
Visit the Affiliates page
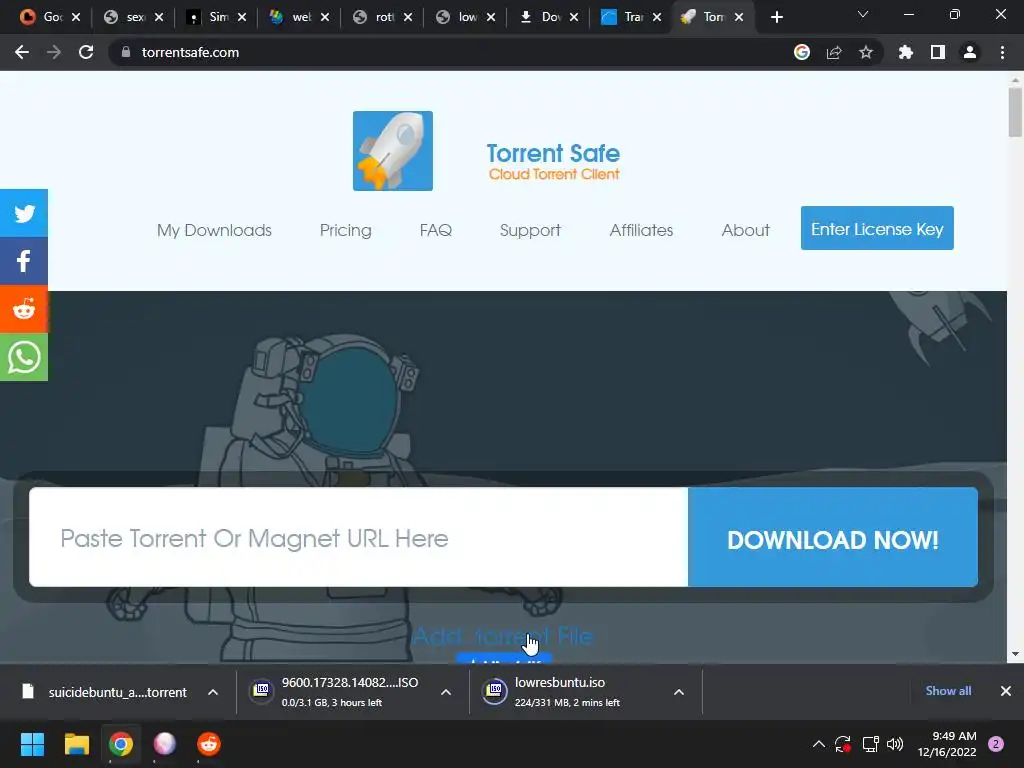tap(641, 230)
